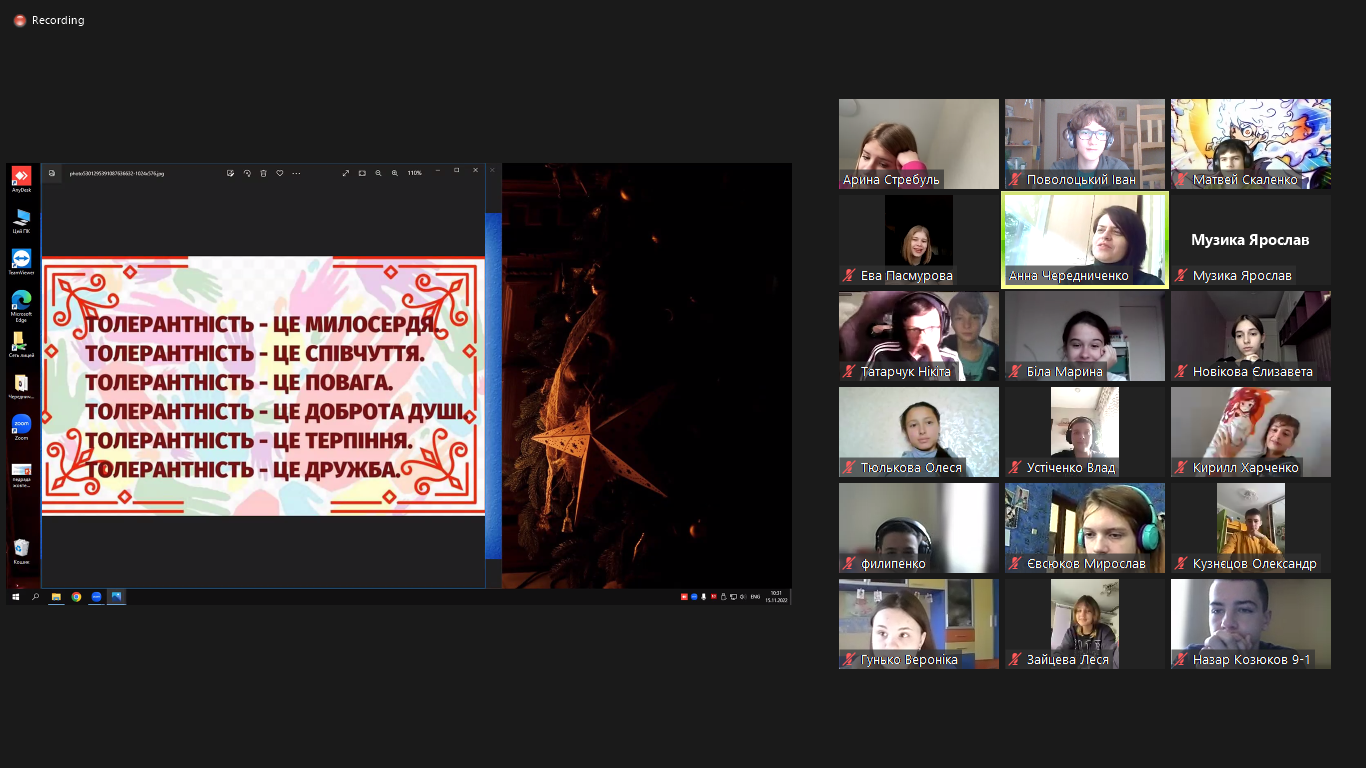The width and height of the screenshot is (1366, 768).
Task: Click the zoom in magnifier in Photos
Action: coord(395,173)
